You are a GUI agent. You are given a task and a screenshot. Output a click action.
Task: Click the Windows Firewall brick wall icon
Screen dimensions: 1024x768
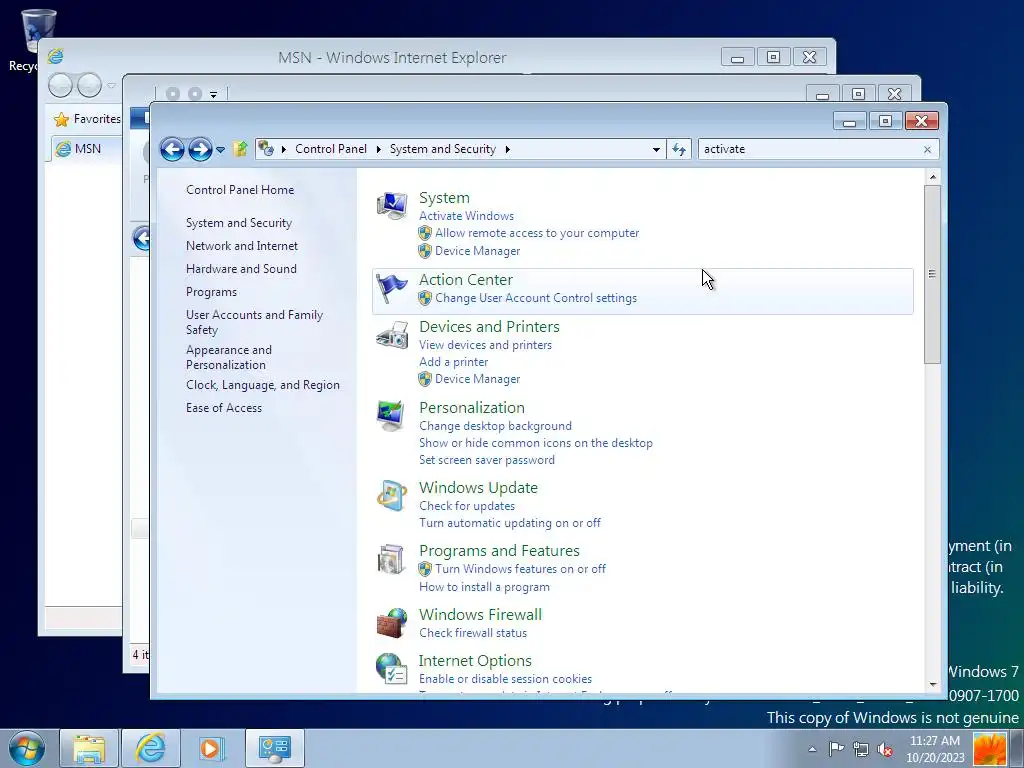click(x=392, y=622)
